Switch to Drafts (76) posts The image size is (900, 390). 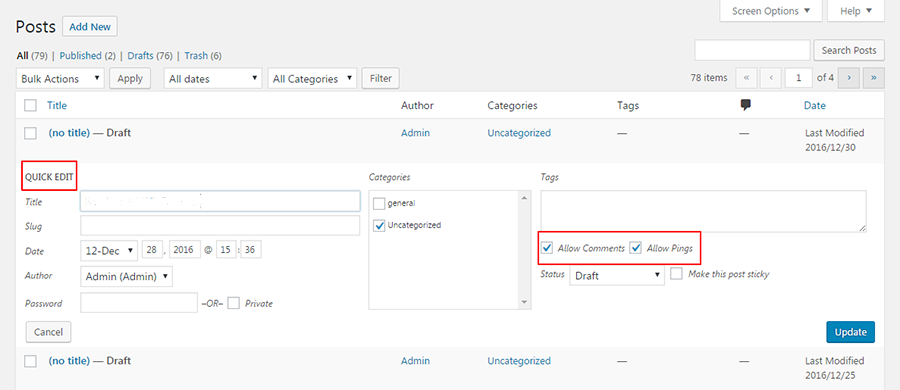150,56
